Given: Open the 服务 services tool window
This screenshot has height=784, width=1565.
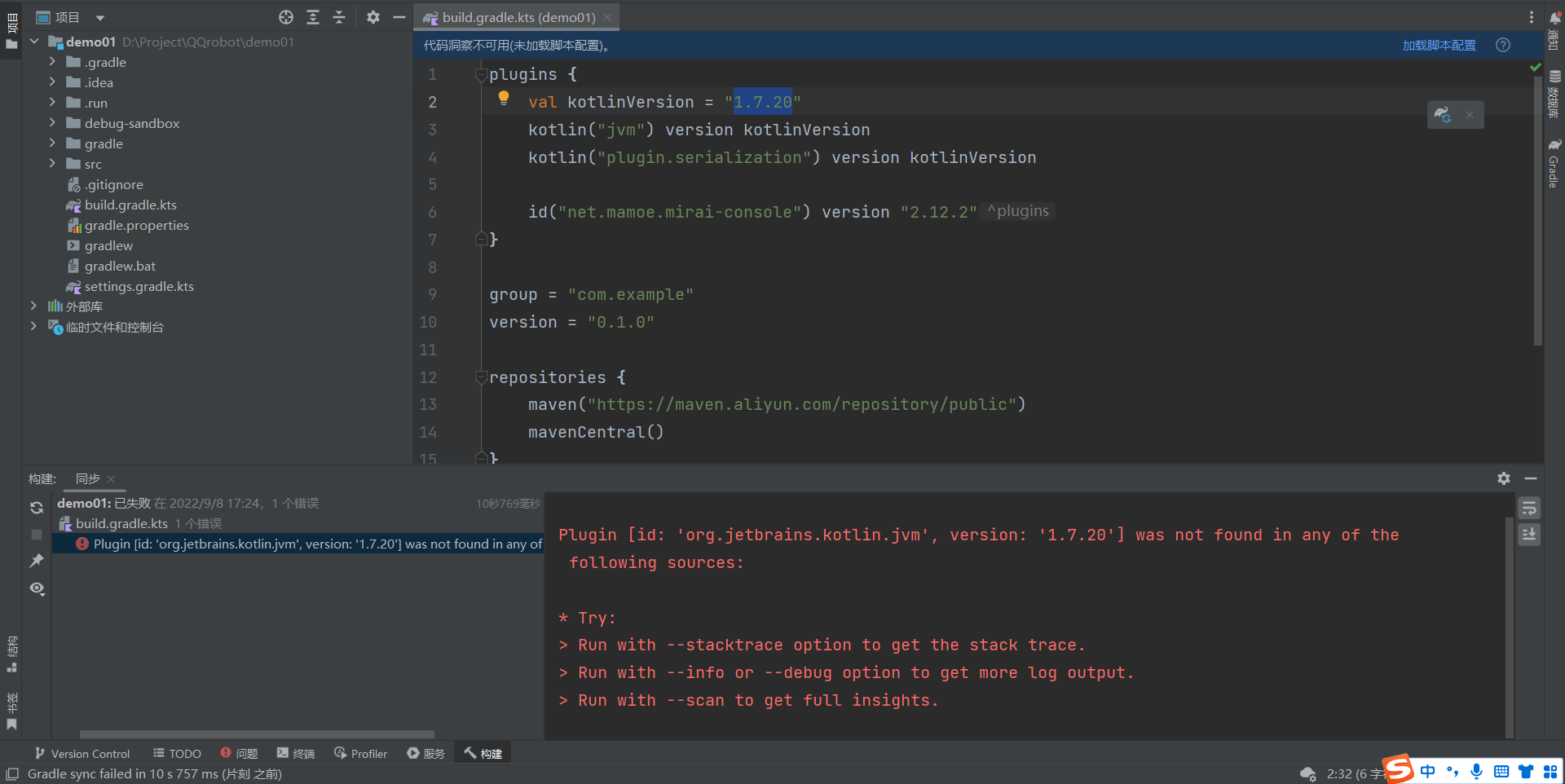Looking at the screenshot, I should click(425, 754).
